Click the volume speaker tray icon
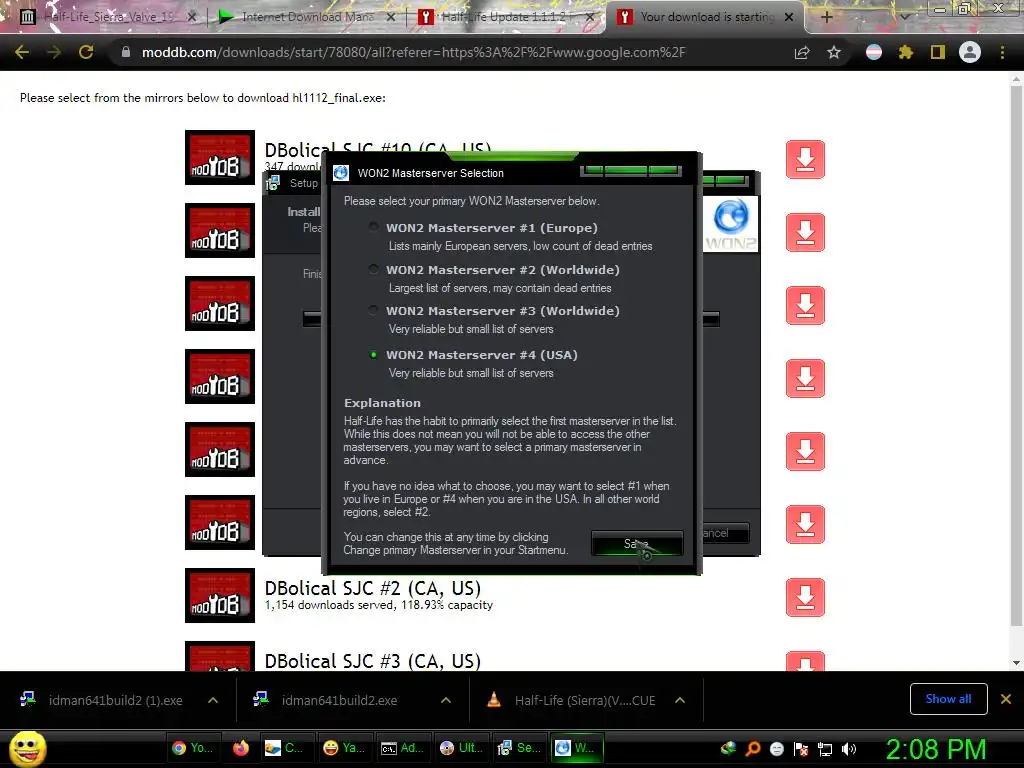The width and height of the screenshot is (1024, 768). coord(849,749)
